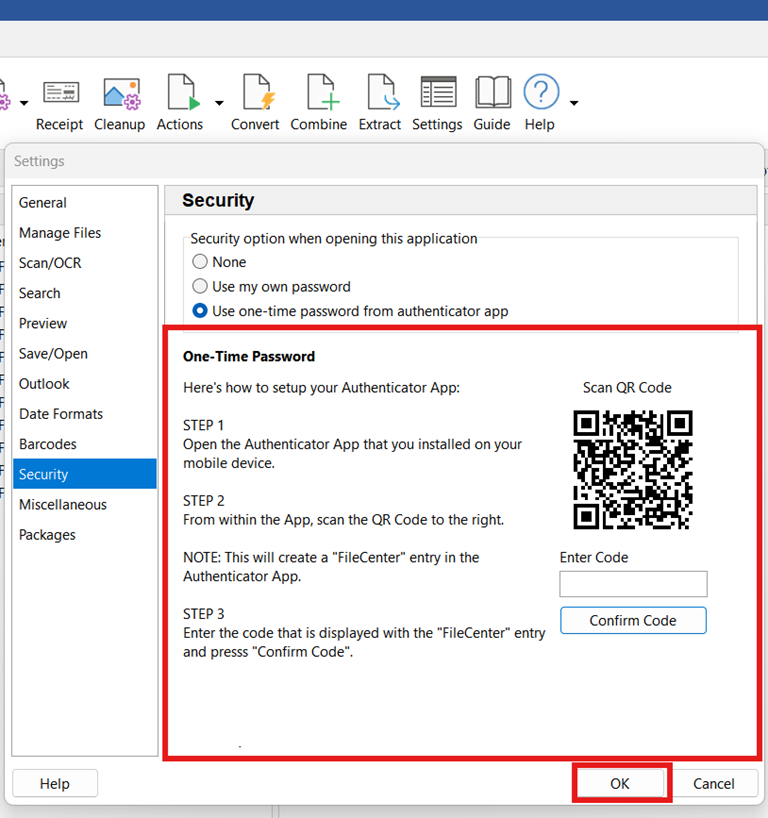Select one-time password from authenticator app
The image size is (768, 818).
(x=200, y=311)
